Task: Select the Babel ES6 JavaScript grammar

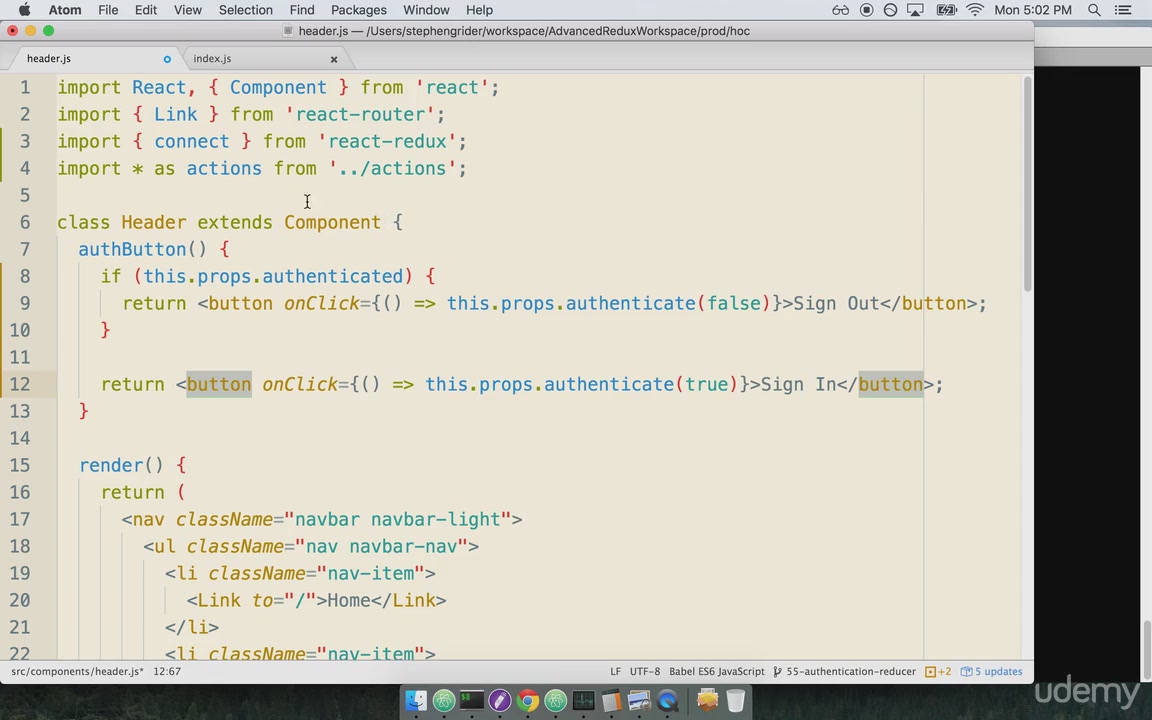Action: 716,671
